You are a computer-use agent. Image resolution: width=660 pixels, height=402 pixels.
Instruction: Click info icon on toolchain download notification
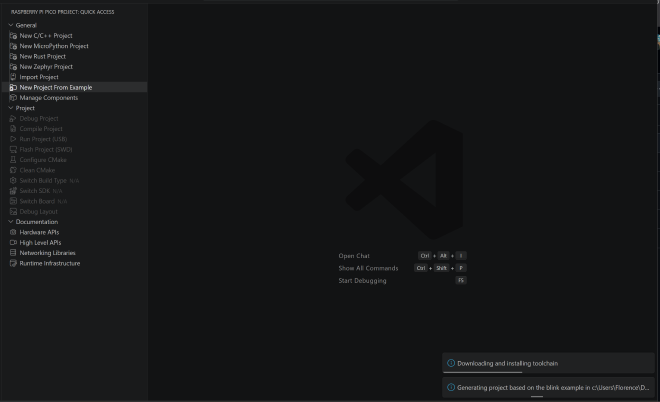(x=451, y=363)
